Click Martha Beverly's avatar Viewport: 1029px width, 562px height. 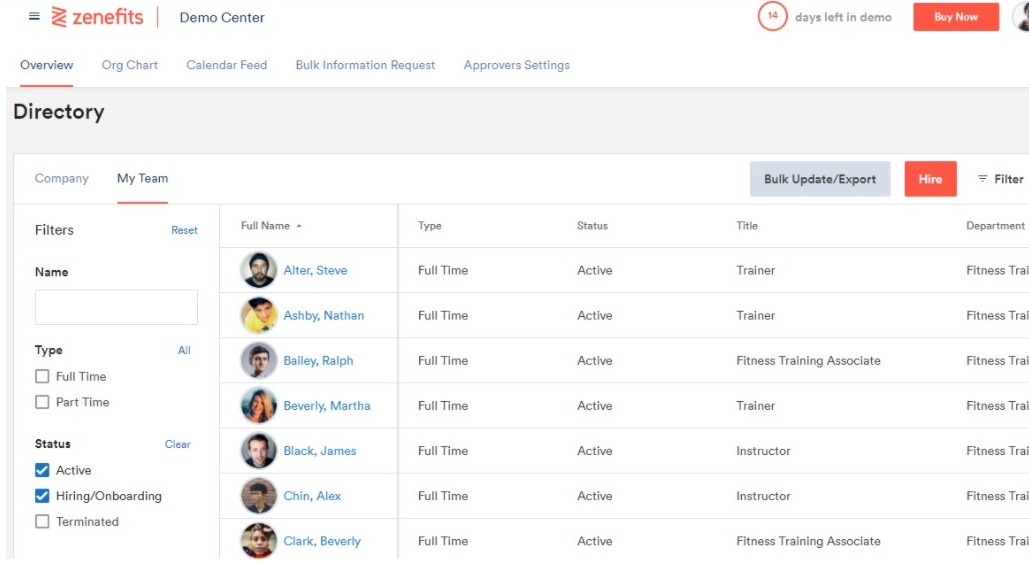click(x=259, y=406)
